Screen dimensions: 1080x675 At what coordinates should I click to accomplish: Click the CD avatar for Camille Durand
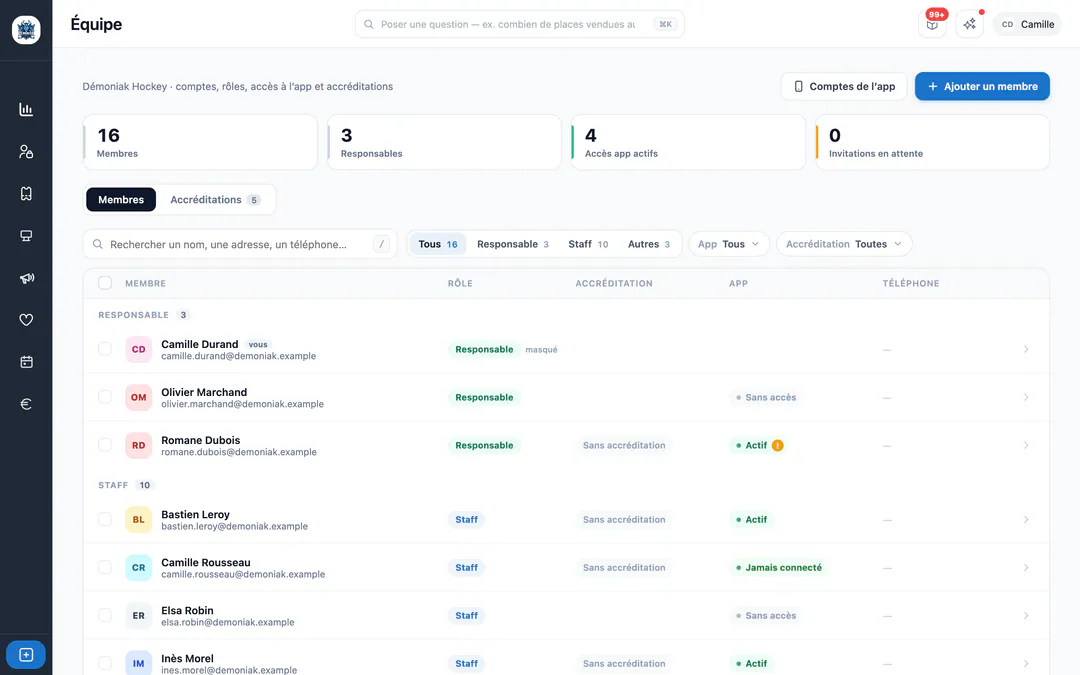tap(138, 349)
